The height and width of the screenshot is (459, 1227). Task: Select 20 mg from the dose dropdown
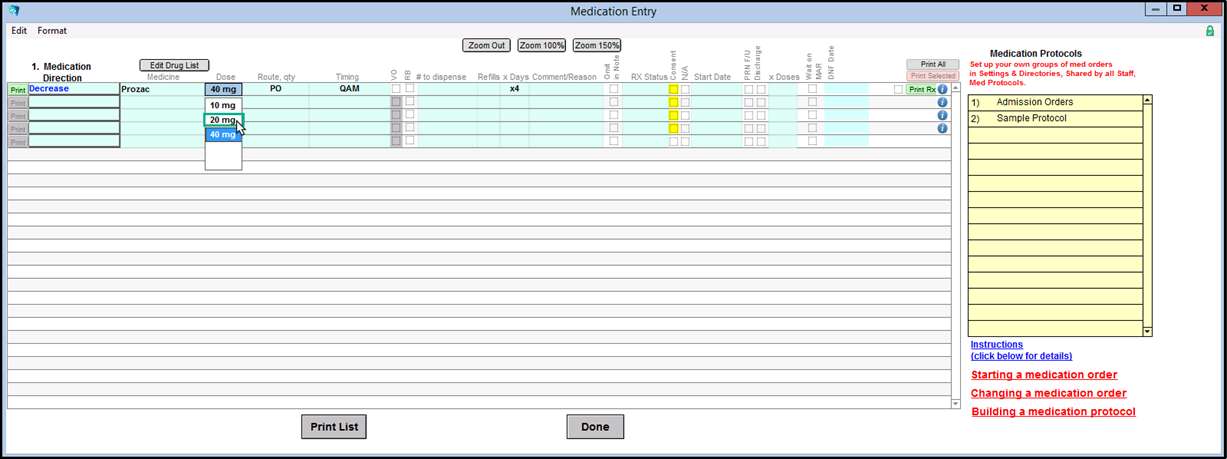[222, 120]
